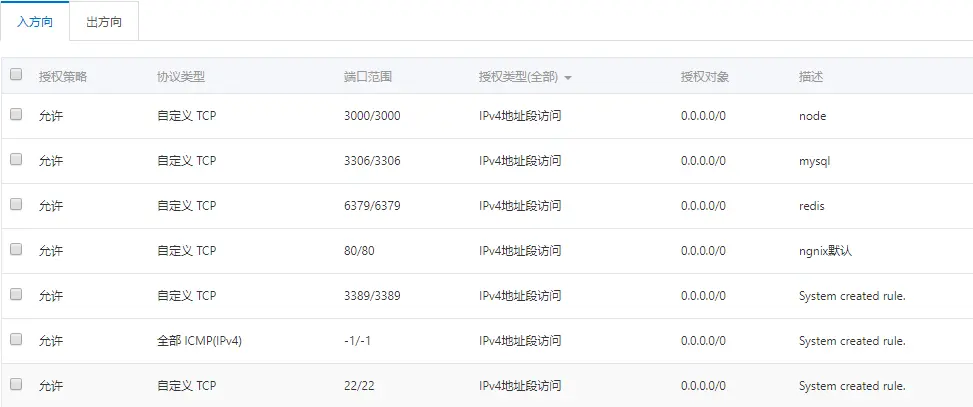
Task: Check the box for the redis rule
Action: [x=16, y=204]
